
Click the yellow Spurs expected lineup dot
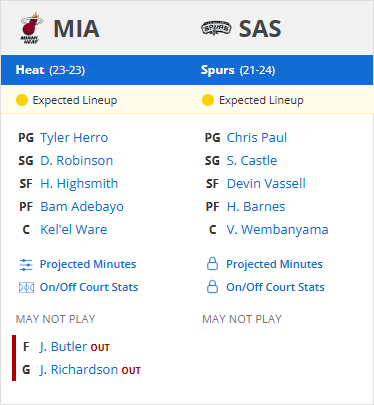click(208, 100)
